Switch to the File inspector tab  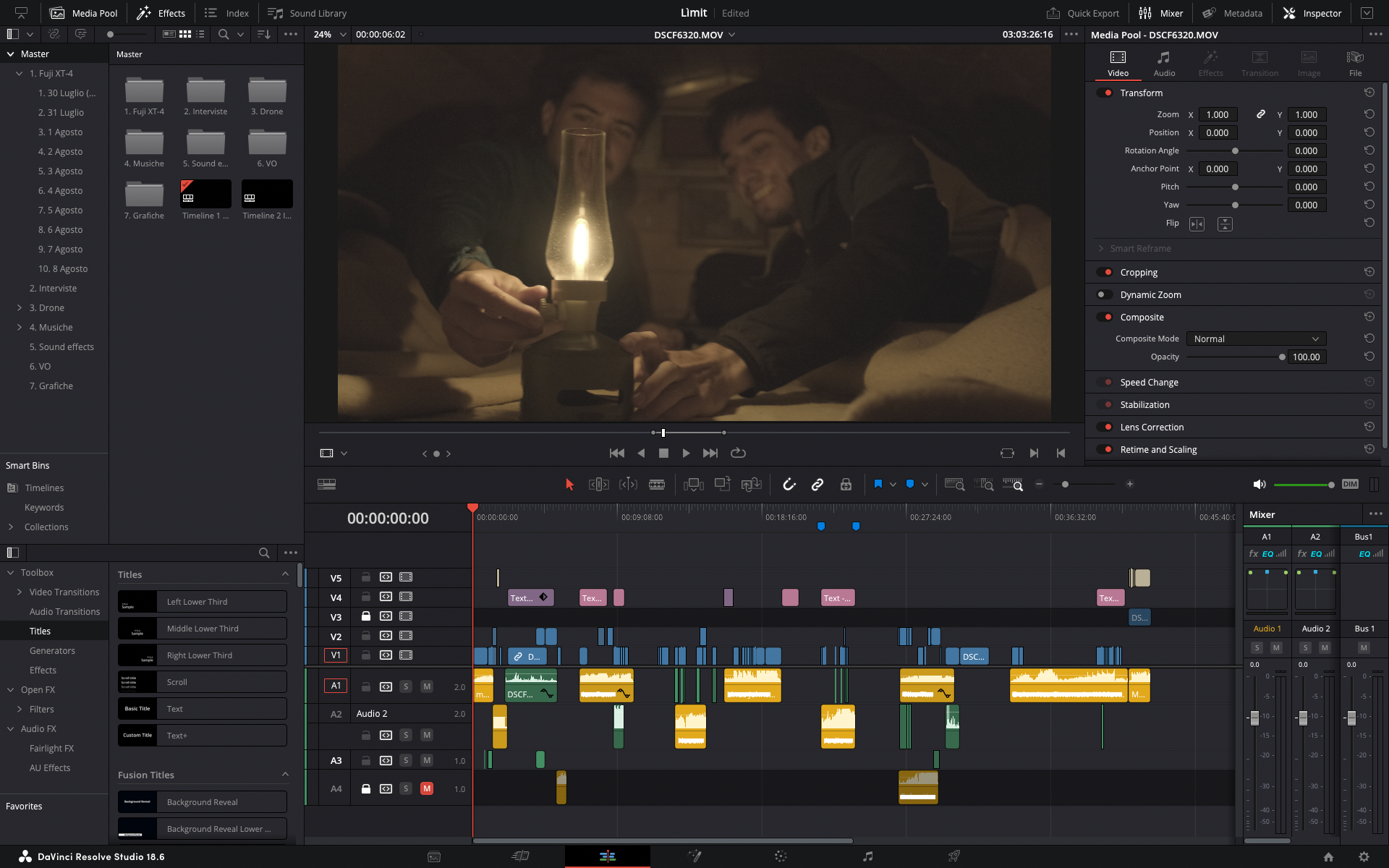point(1355,64)
